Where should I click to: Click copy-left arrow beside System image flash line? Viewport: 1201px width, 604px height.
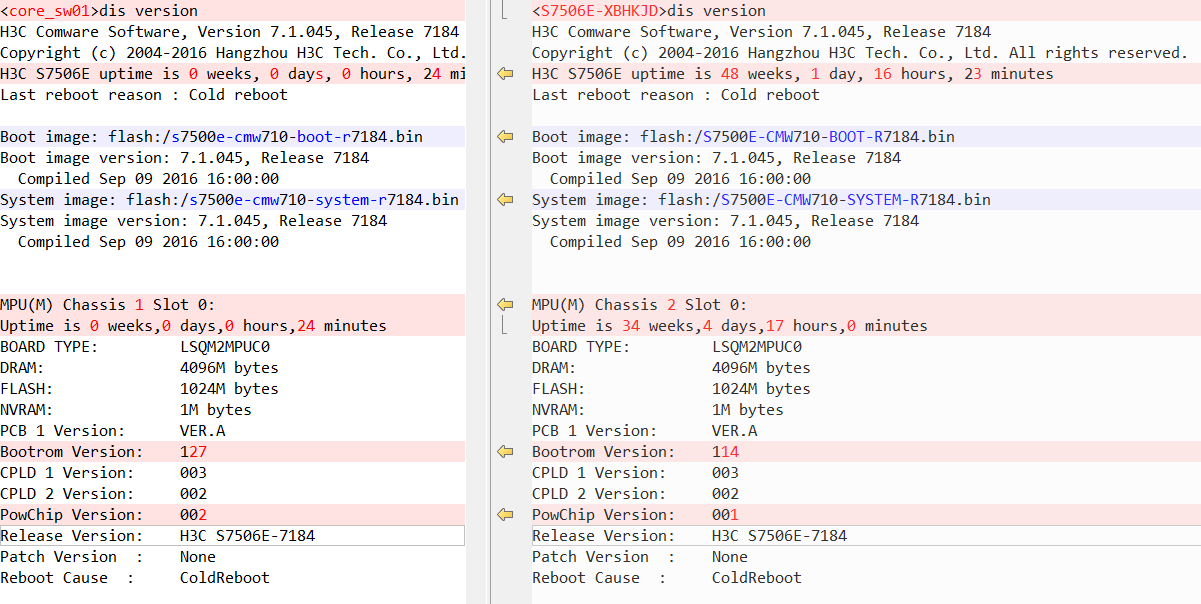click(505, 200)
